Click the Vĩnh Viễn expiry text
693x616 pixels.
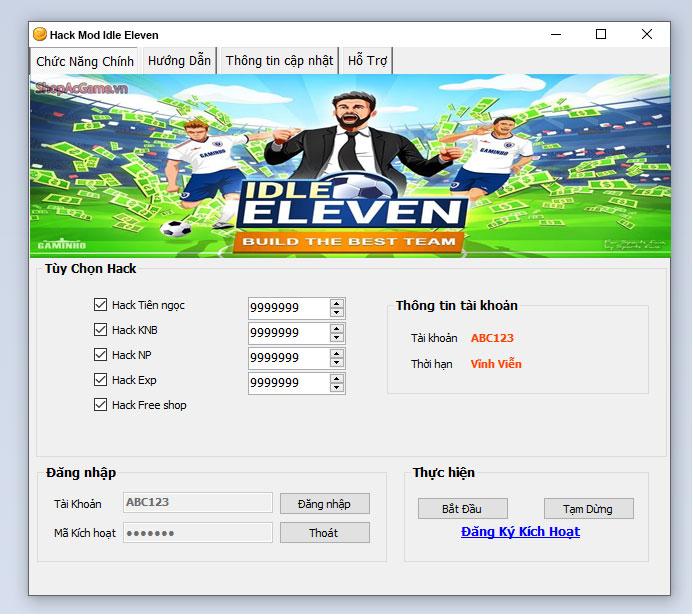pyautogui.click(x=496, y=364)
